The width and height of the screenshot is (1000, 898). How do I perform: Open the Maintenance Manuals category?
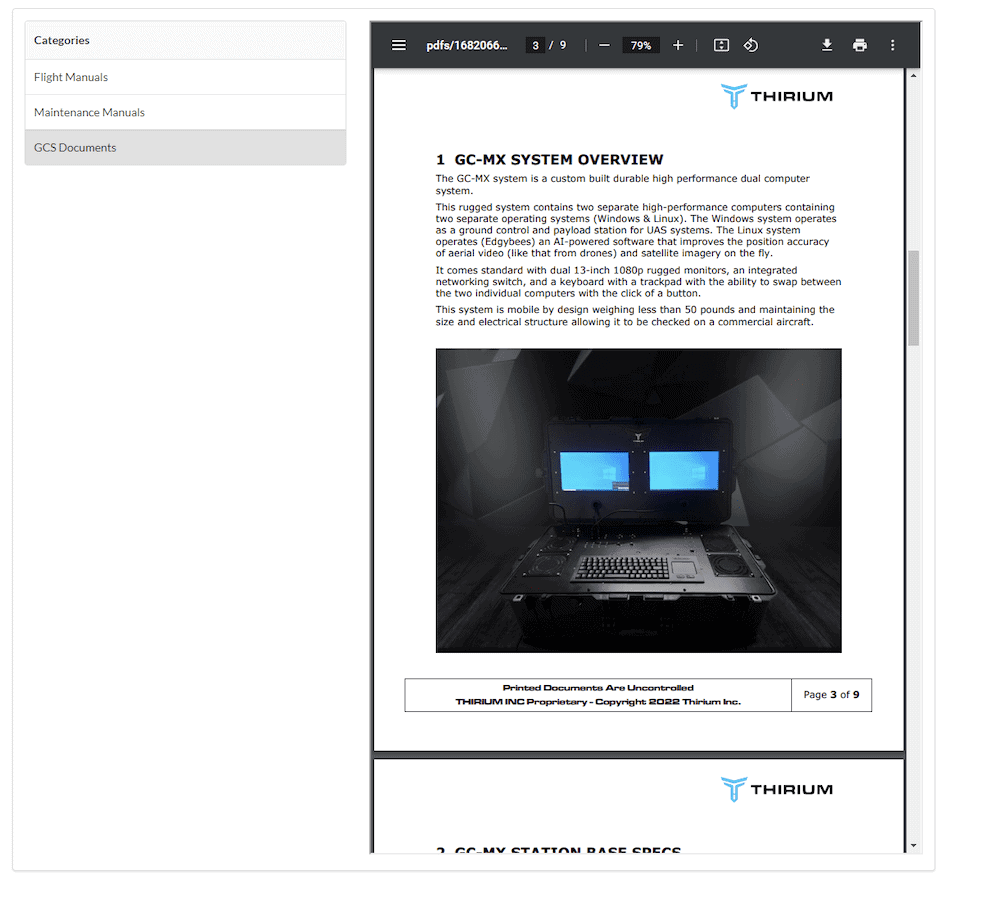(x=186, y=112)
